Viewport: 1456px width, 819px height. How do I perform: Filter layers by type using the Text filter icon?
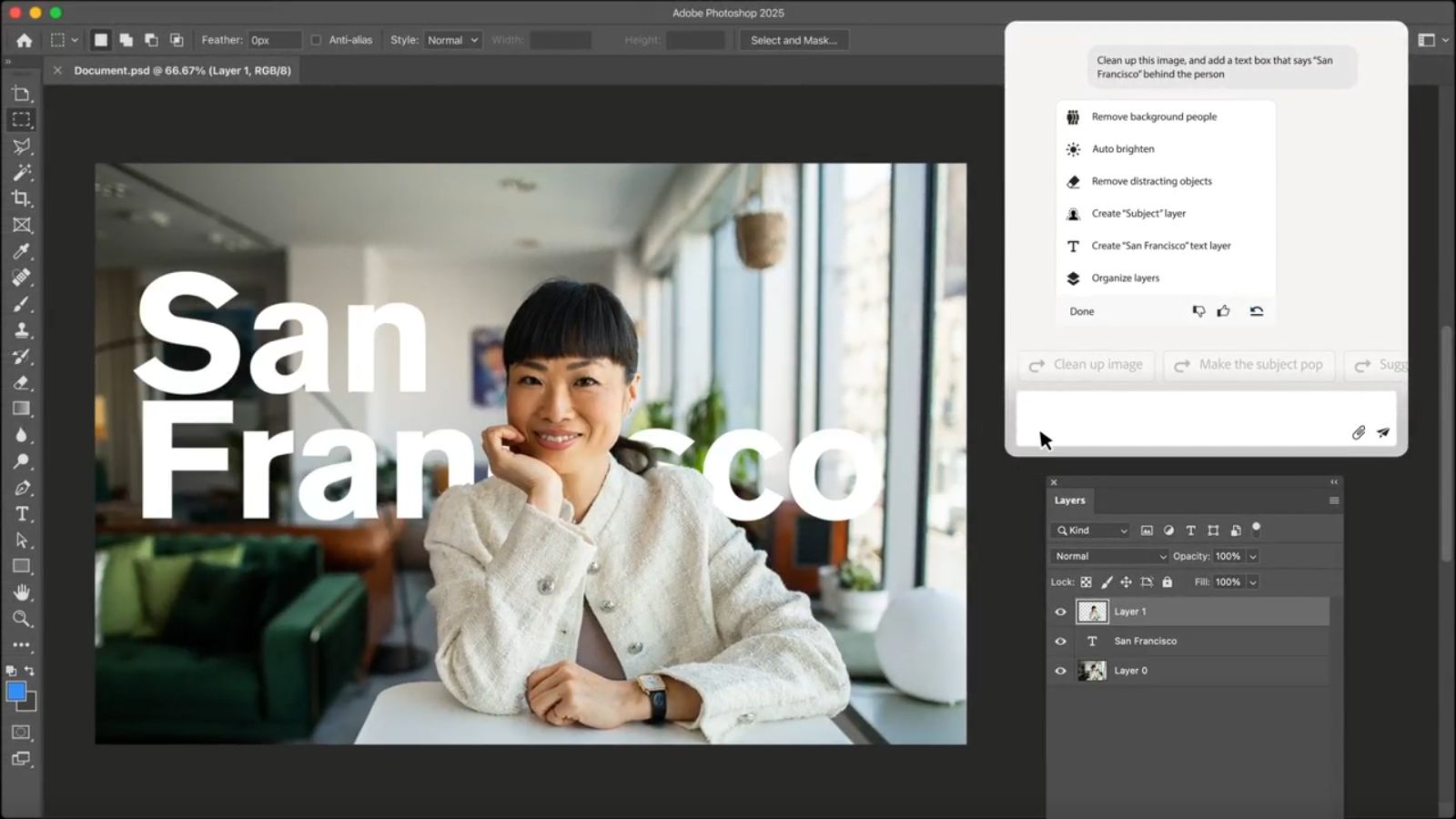(1190, 531)
